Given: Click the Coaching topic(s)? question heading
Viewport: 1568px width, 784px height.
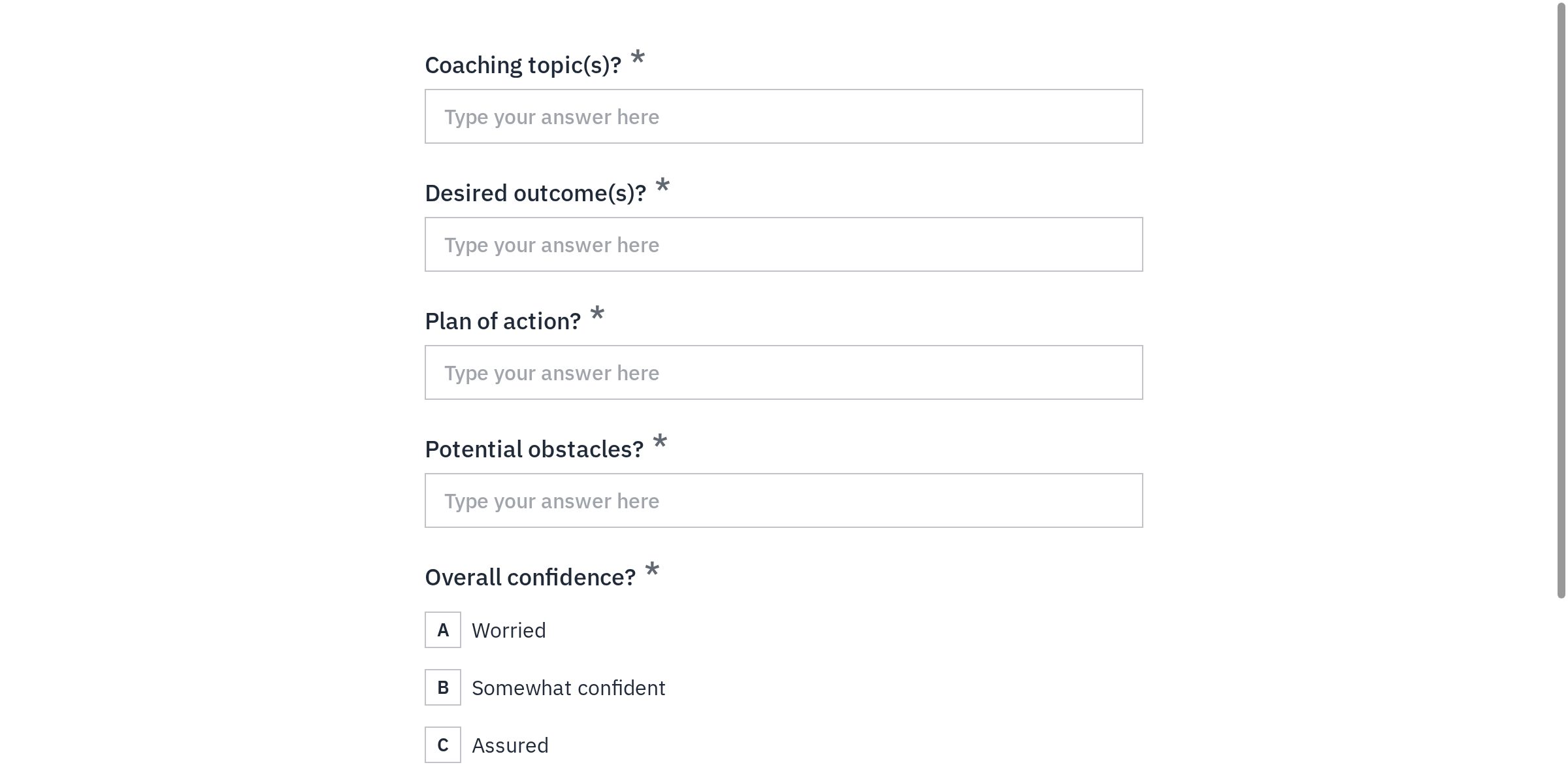Looking at the screenshot, I should coord(527,65).
